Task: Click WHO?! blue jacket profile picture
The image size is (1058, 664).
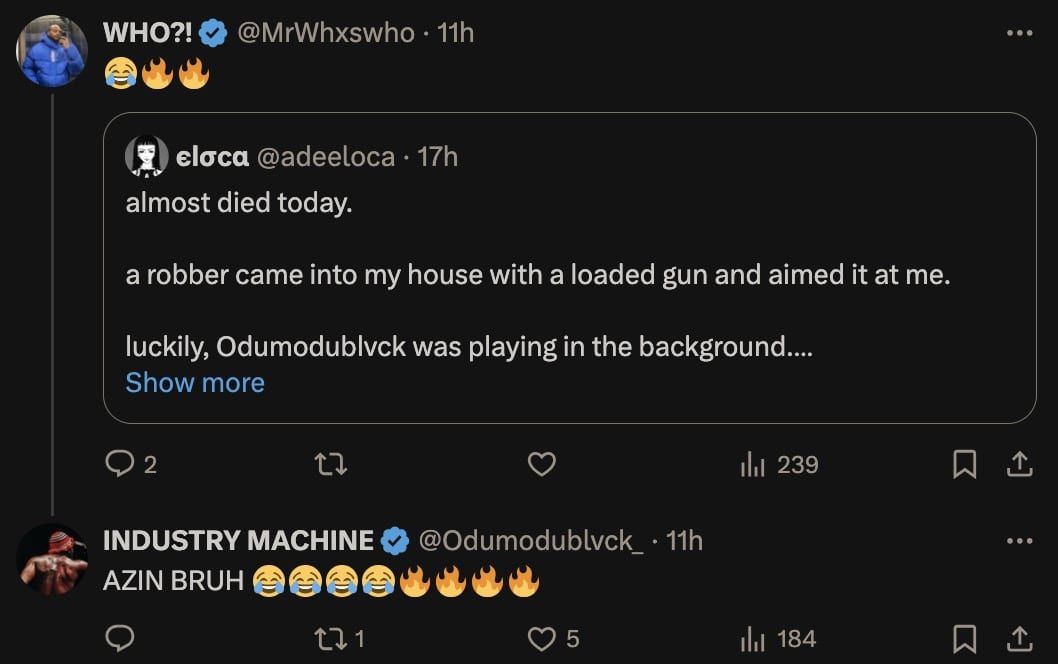Action: coord(51,51)
